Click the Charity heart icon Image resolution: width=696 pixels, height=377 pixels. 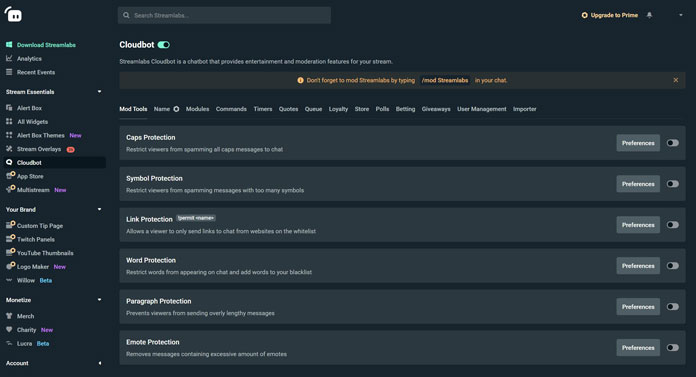9,329
